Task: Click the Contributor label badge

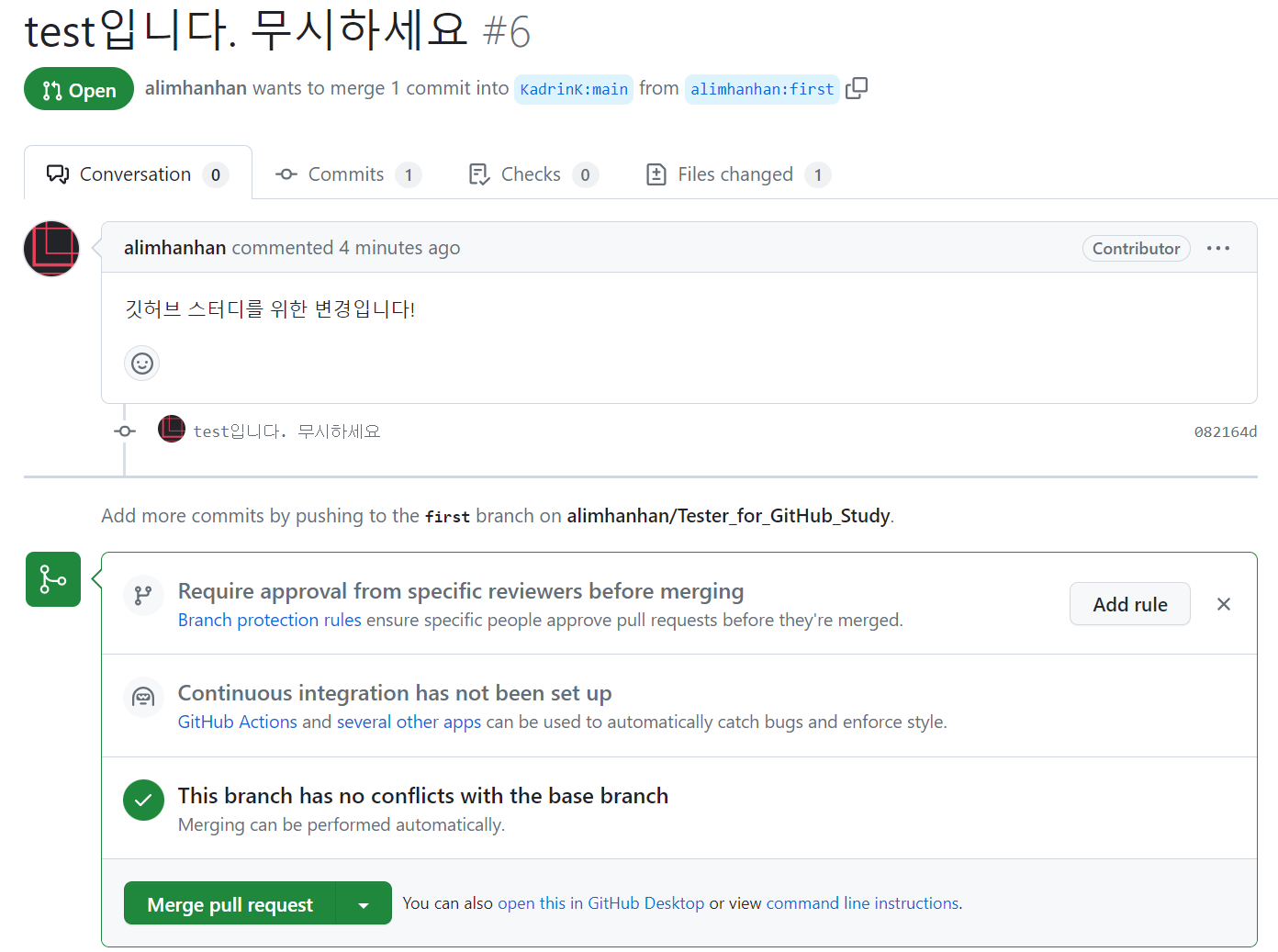Action: pyautogui.click(x=1137, y=249)
